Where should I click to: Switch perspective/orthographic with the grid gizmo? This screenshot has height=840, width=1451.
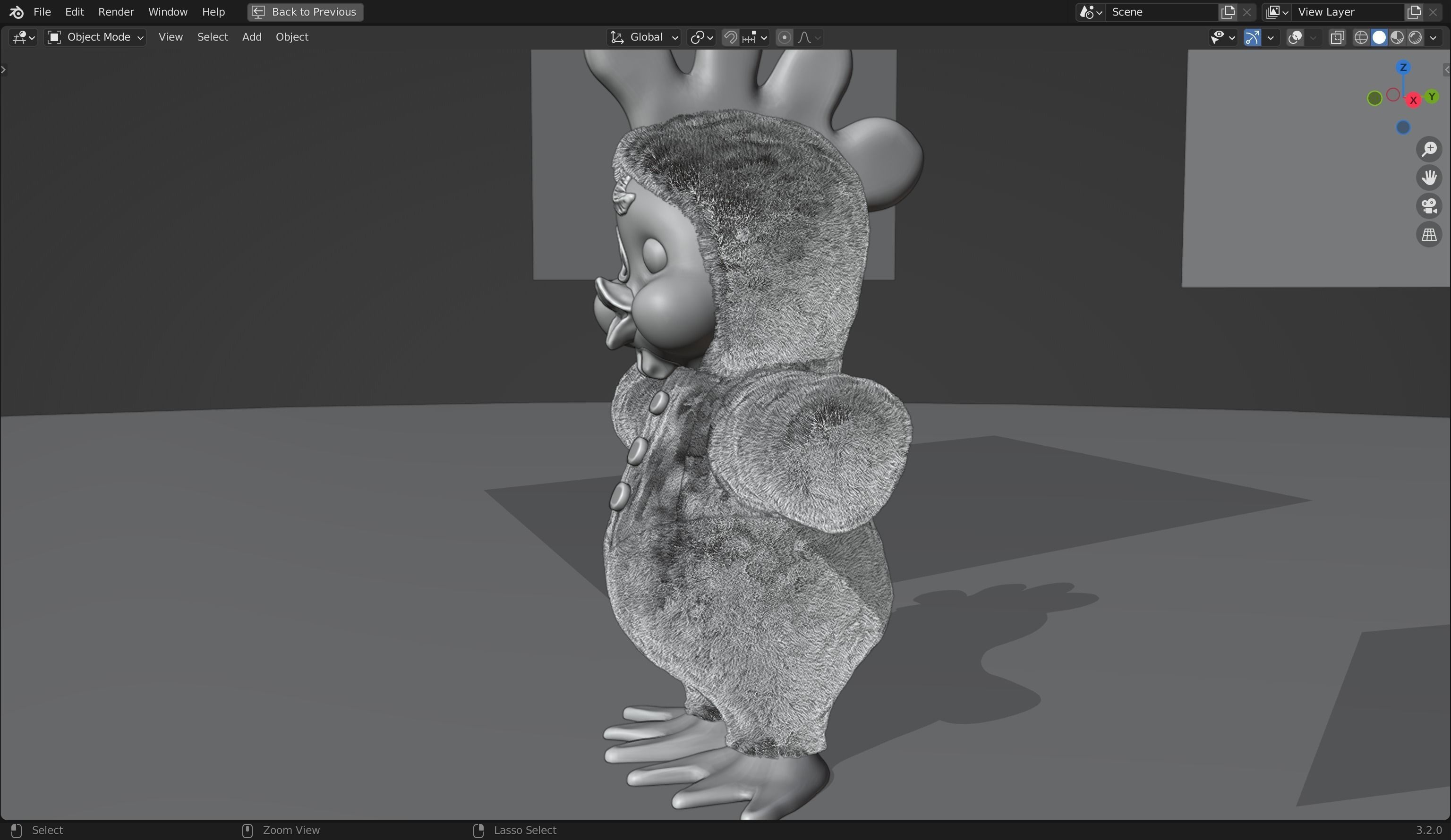click(x=1429, y=235)
